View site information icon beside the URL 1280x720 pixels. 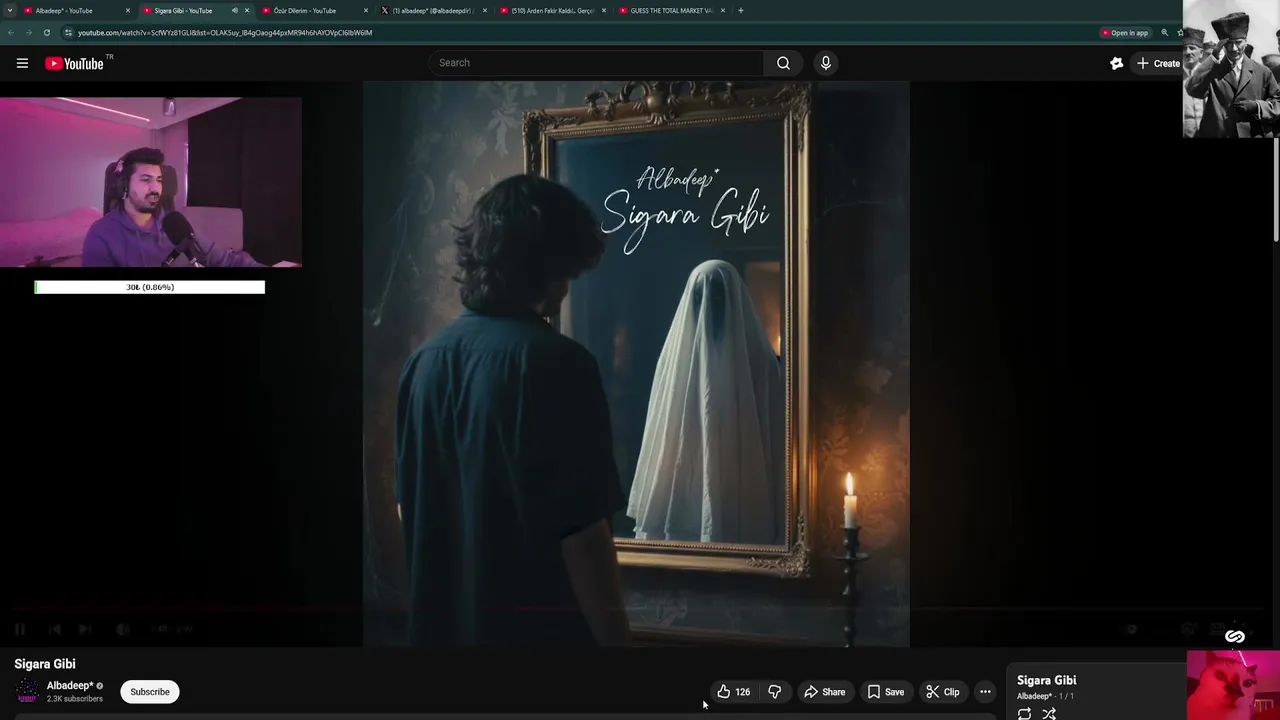tap(68, 32)
